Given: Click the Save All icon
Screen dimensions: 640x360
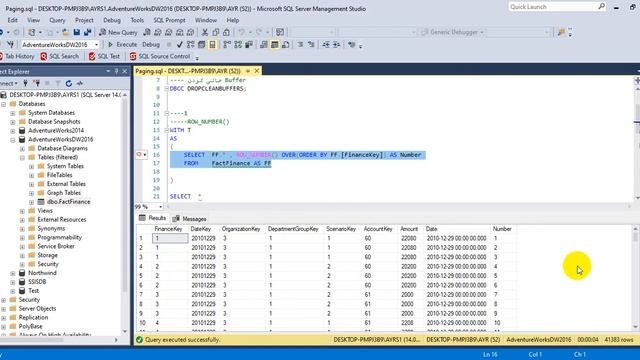Looking at the screenshot, I should click(87, 32).
